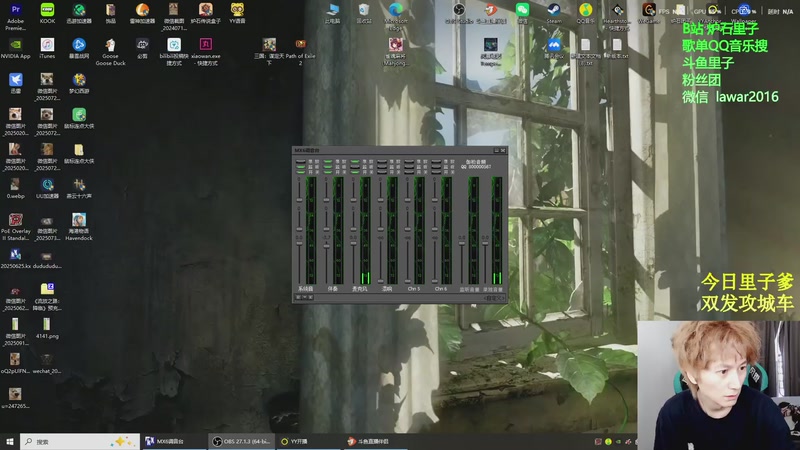Click the third small button at mixer bottom-left
This screenshot has height=450, width=800.
311,297
